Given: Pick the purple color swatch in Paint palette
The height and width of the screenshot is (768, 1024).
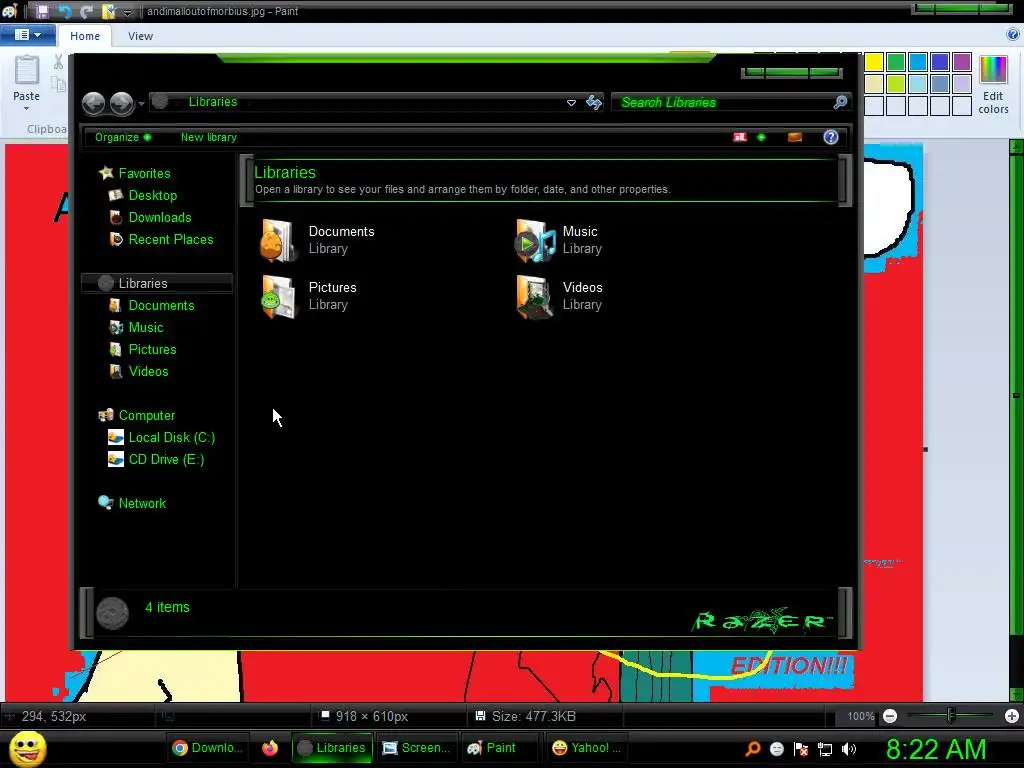Looking at the screenshot, I should click(x=961, y=62).
